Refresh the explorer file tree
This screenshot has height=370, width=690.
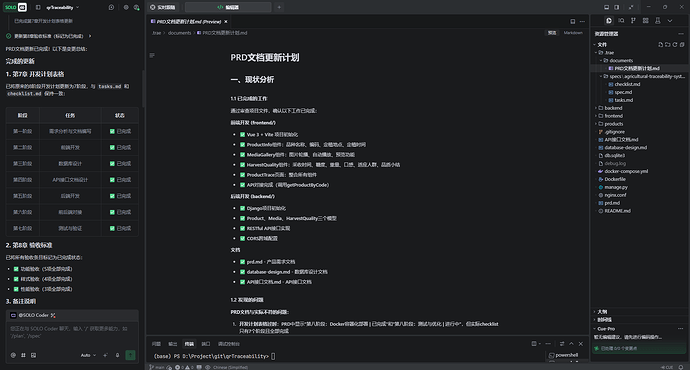[675, 44]
